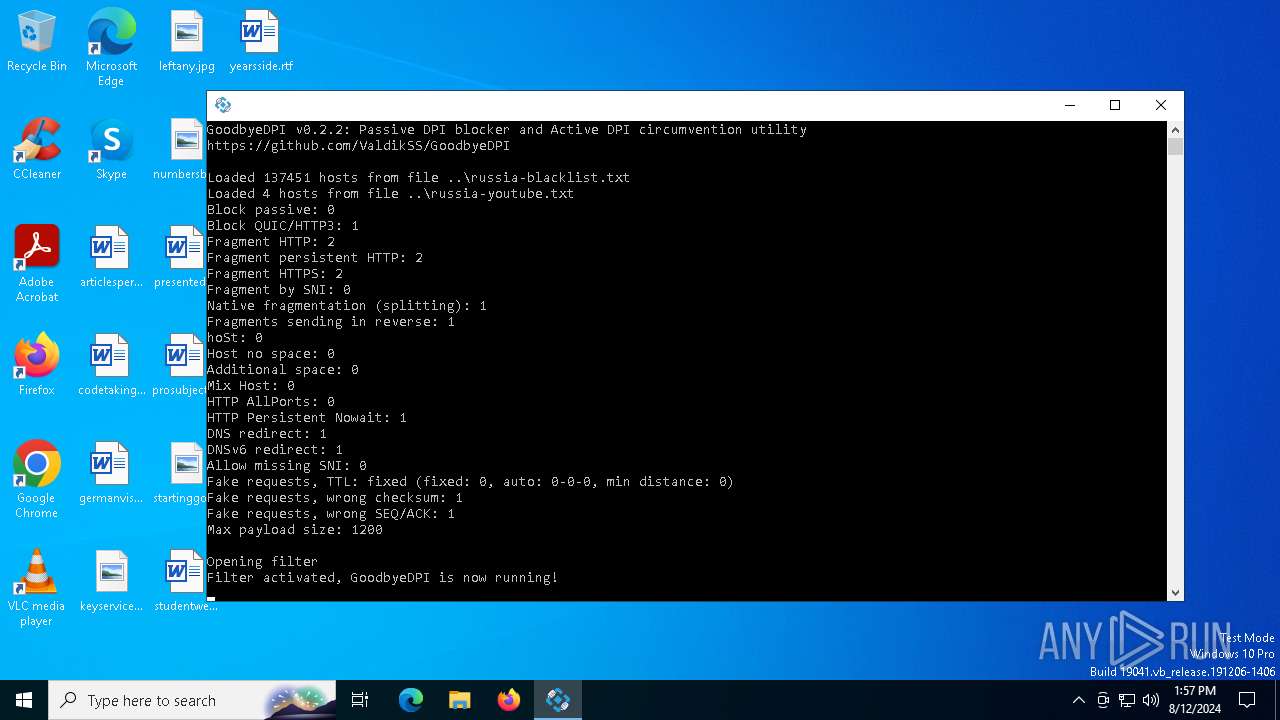Click the 'Fragment by SNI: 0' line
The image size is (1280, 720).
279,290
